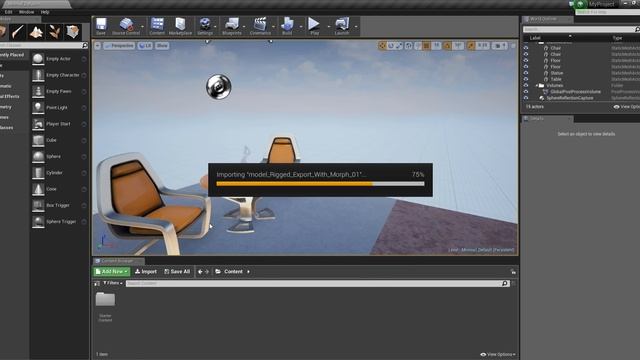
Task: Open the Perspective view dropdown
Action: [119, 46]
